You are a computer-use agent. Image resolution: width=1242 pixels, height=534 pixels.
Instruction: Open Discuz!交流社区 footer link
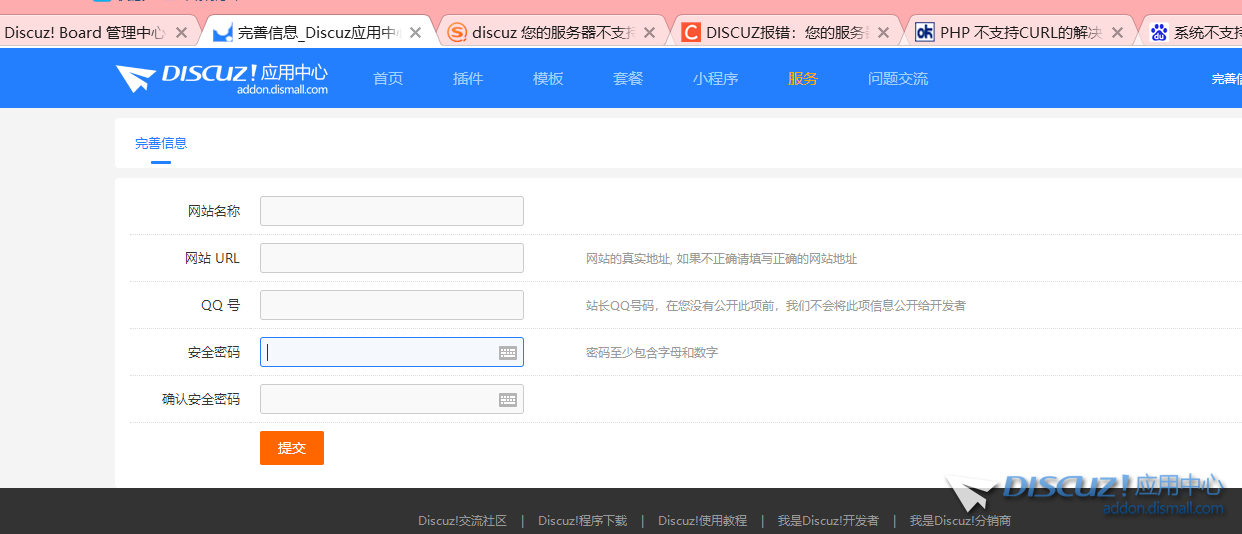(462, 521)
